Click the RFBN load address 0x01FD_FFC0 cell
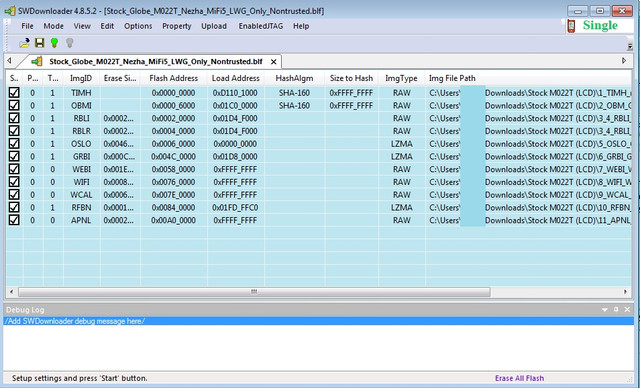The image size is (640, 388). coord(236,208)
